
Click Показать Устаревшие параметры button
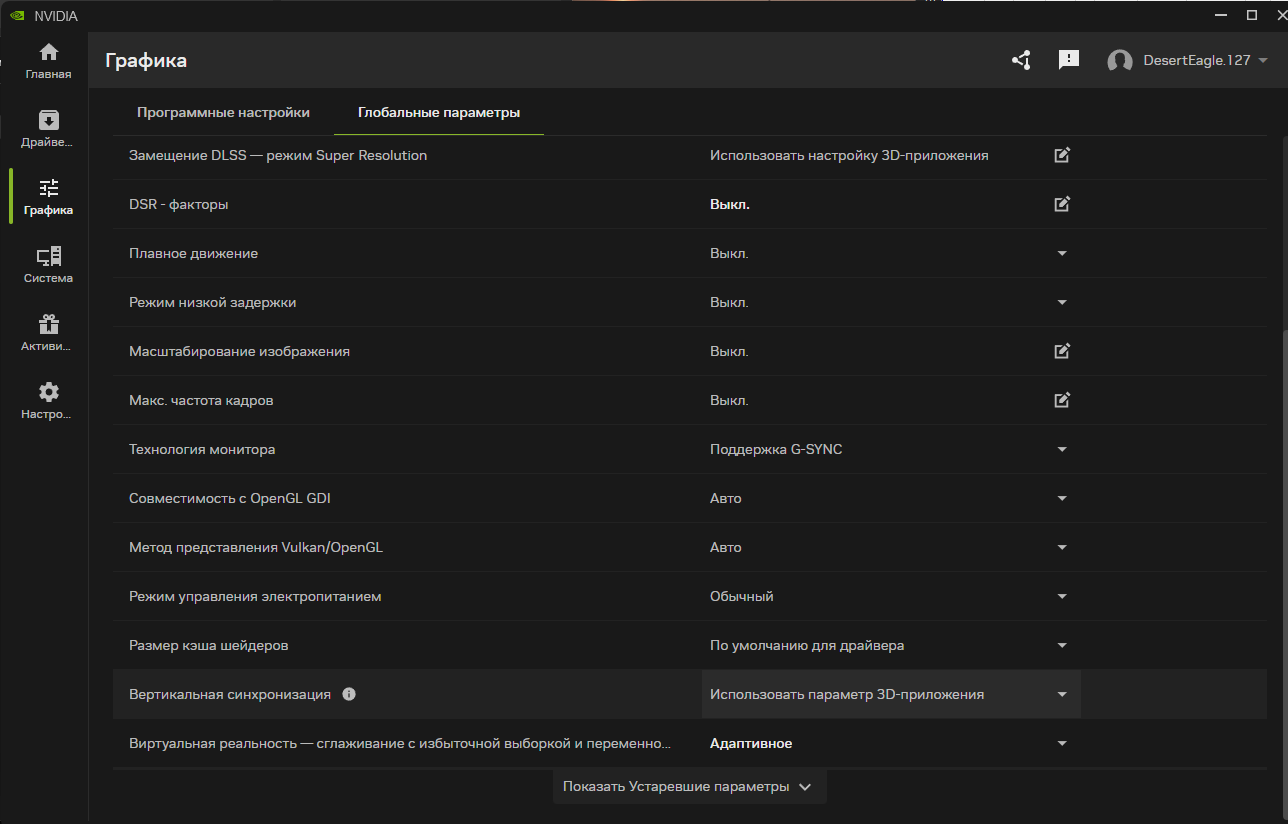click(689, 786)
